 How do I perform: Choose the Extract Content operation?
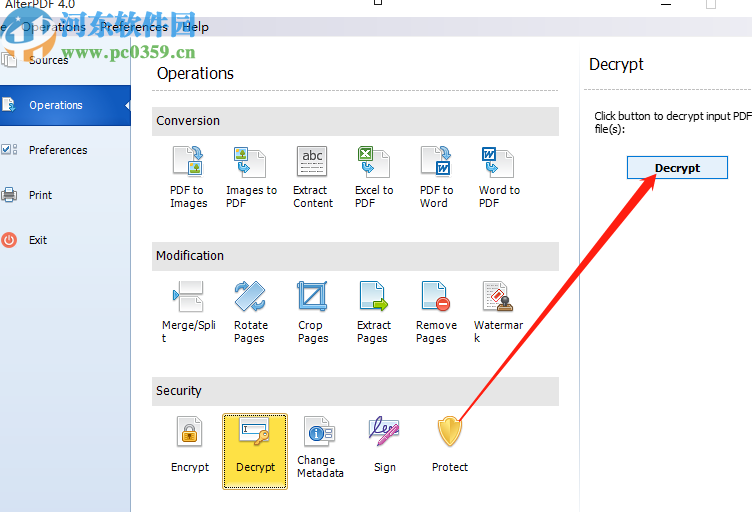pos(312,177)
